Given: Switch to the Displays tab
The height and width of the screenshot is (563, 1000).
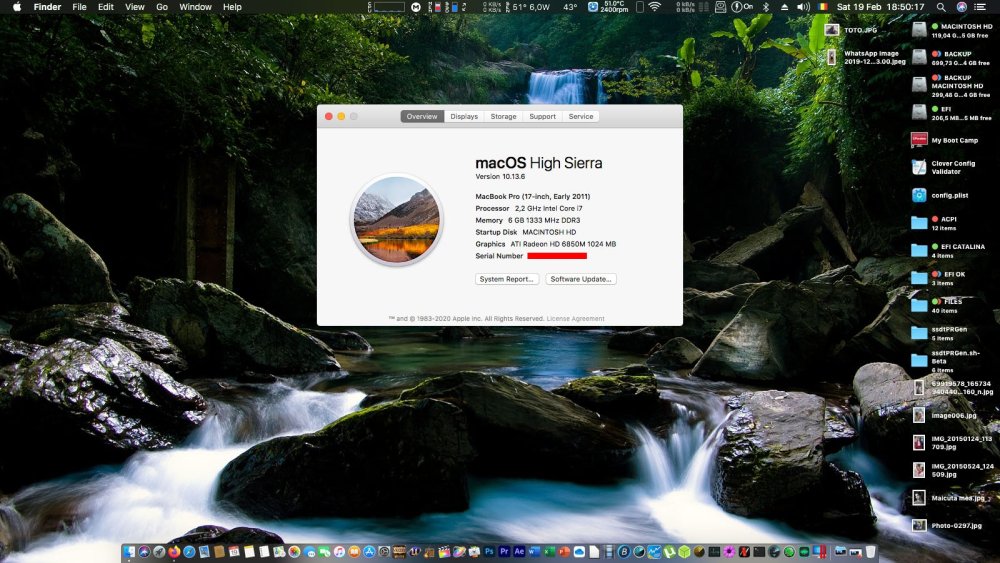Looking at the screenshot, I should (464, 117).
